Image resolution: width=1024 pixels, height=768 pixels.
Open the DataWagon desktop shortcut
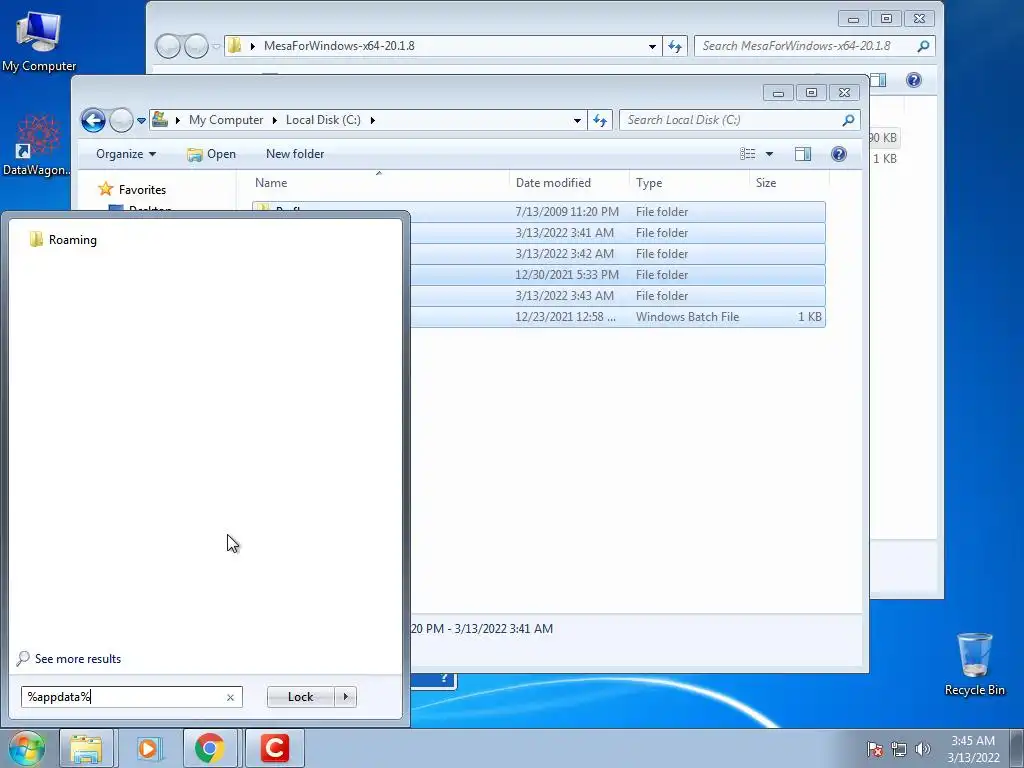36,146
